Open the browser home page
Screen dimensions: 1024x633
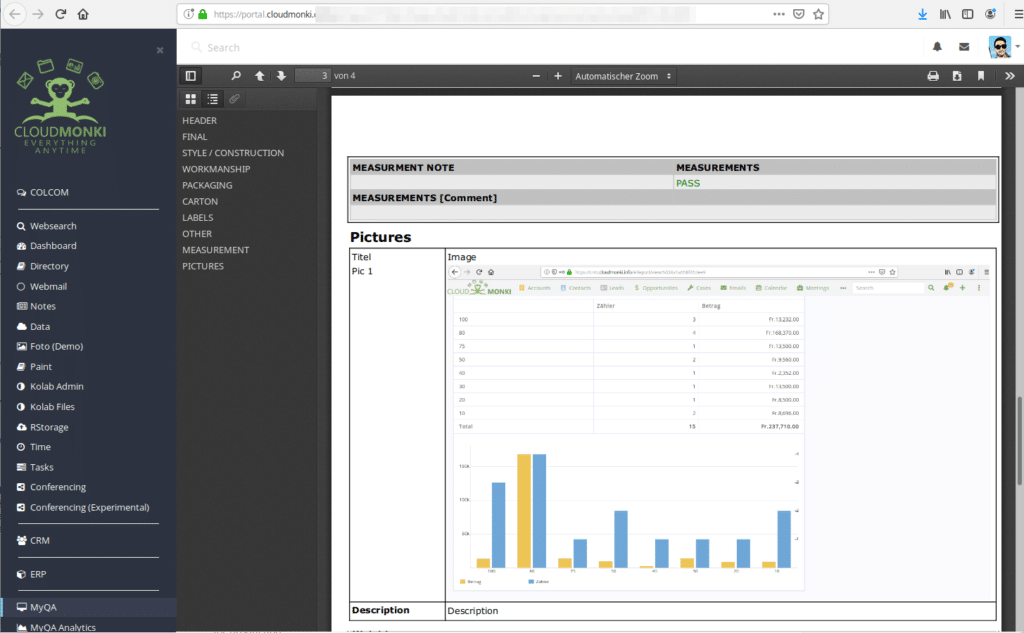(x=83, y=14)
